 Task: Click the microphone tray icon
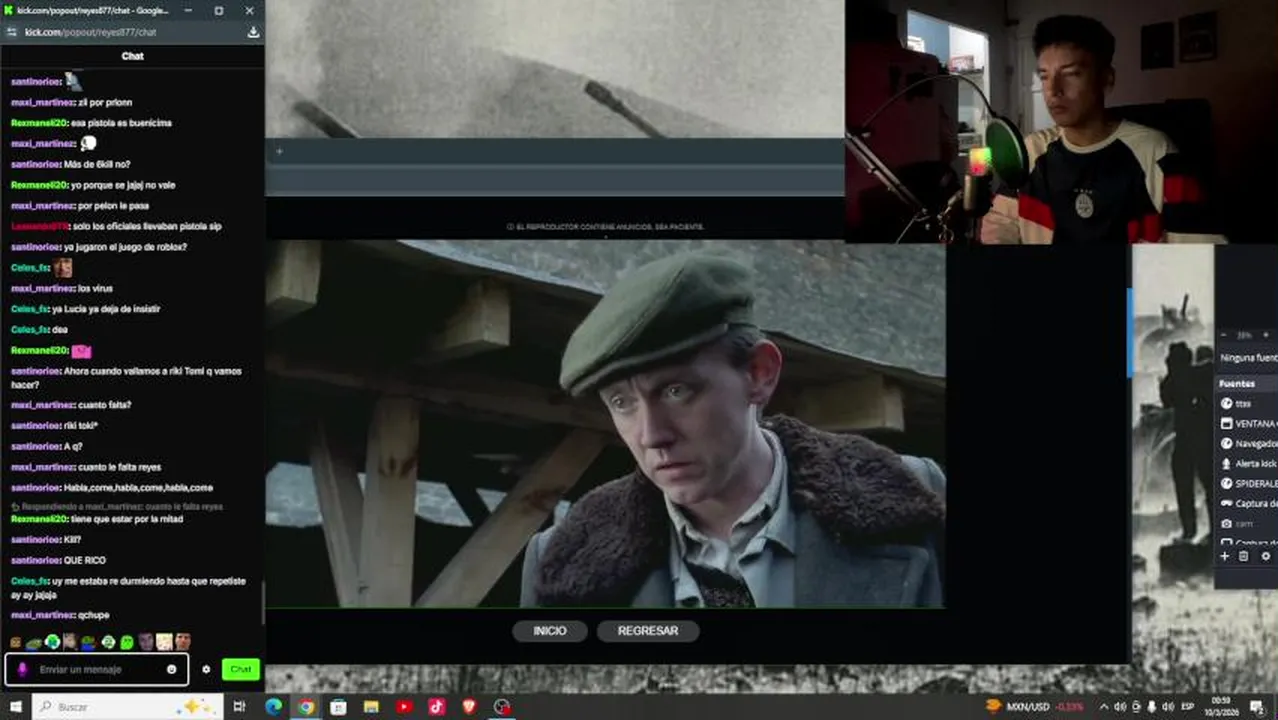tap(1152, 707)
